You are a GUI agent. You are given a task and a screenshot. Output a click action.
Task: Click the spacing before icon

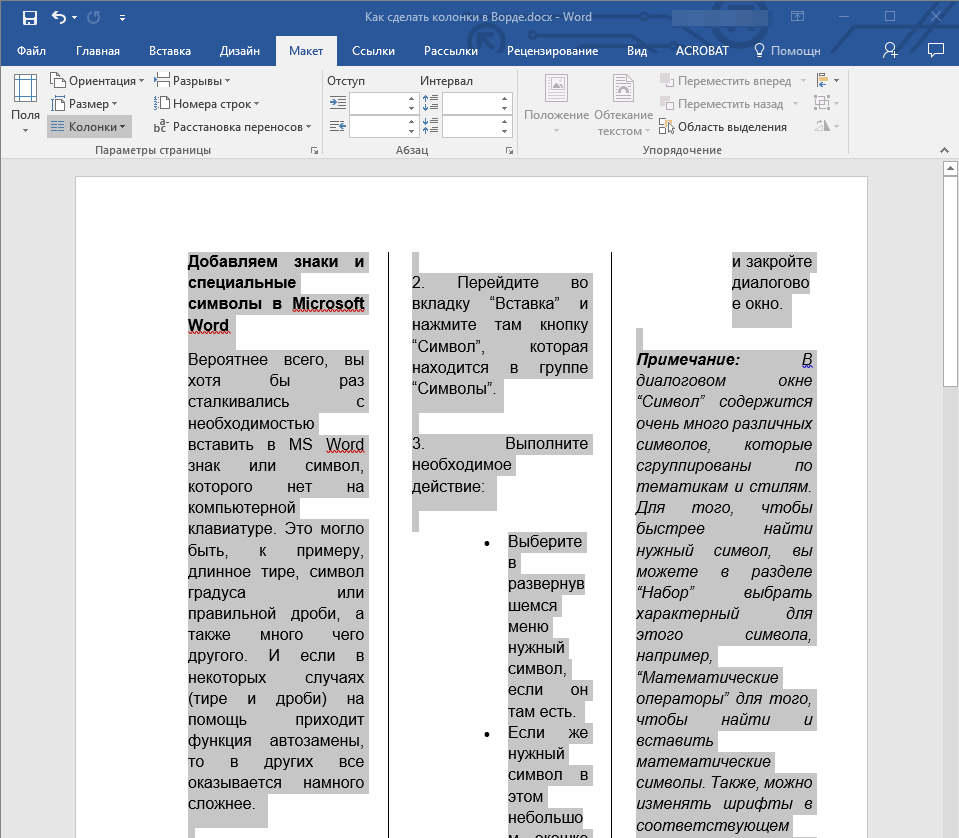click(x=431, y=103)
